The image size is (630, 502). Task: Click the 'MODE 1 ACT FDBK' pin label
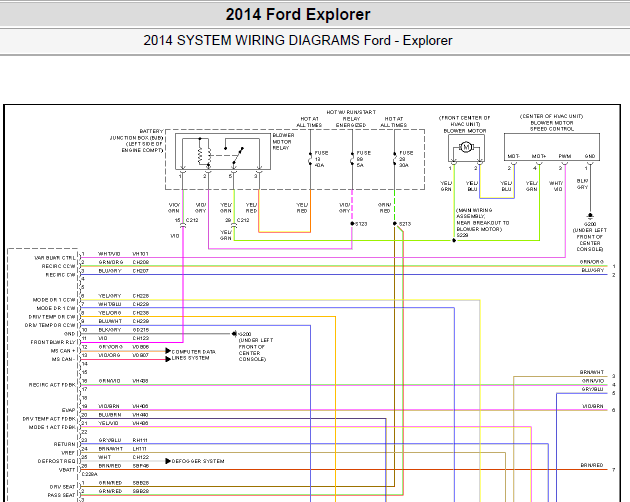click(52, 427)
